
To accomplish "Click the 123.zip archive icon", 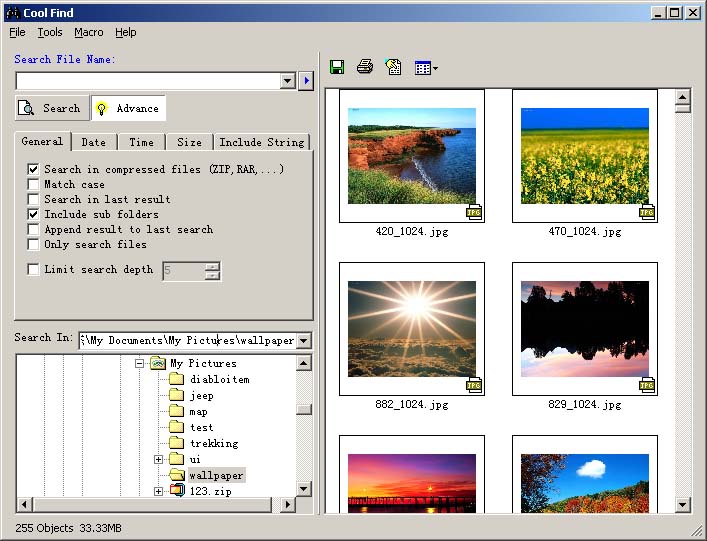I will coord(177,491).
